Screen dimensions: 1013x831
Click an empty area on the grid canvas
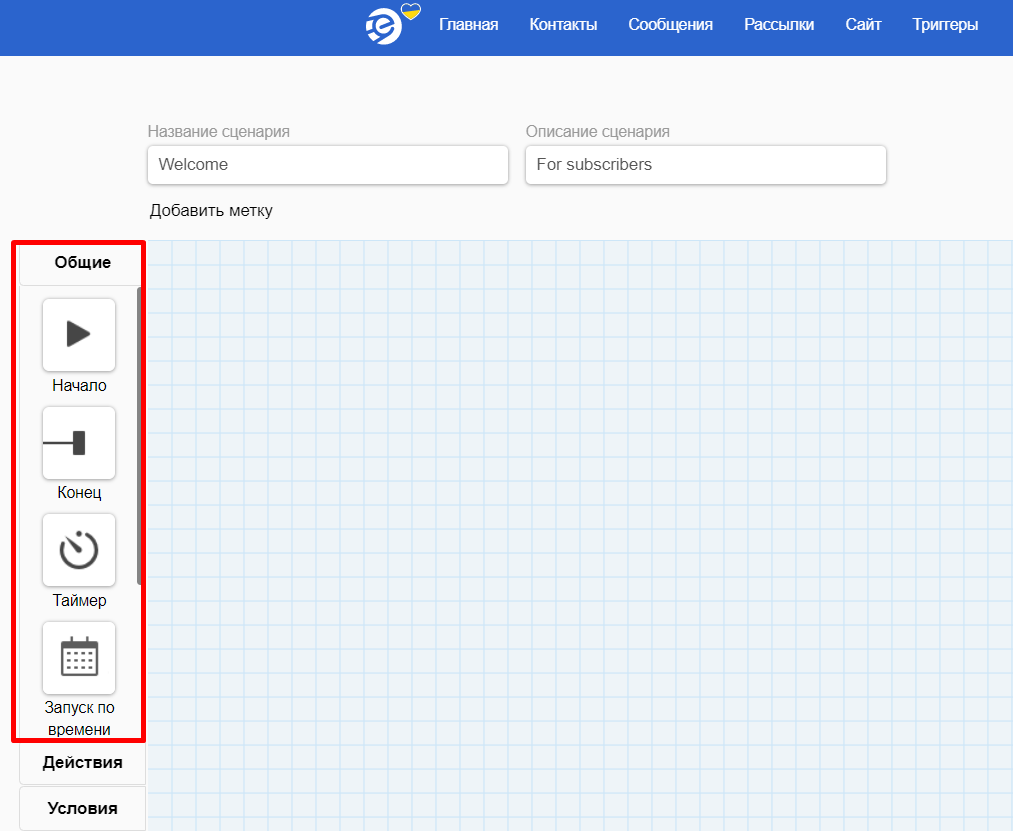(580, 530)
